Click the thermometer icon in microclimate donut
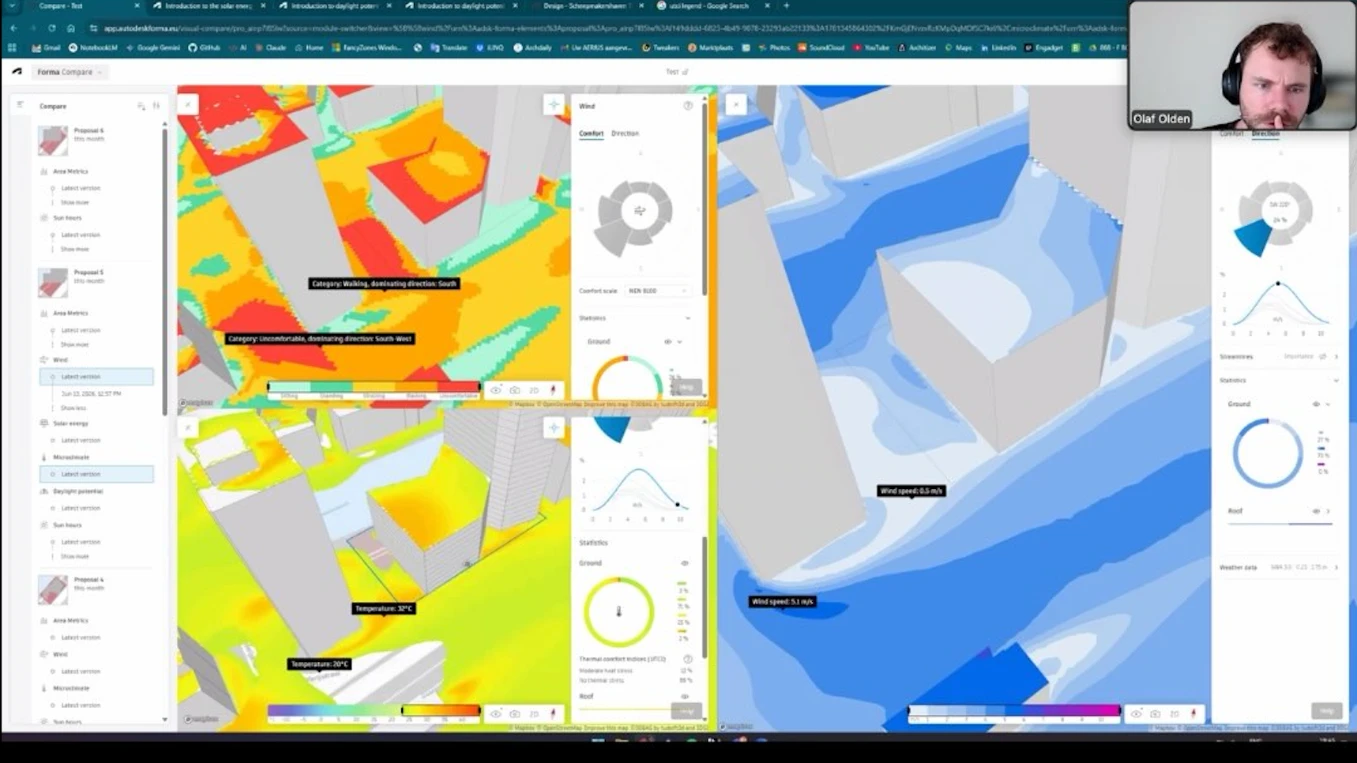This screenshot has width=1357, height=763. pyautogui.click(x=619, y=611)
